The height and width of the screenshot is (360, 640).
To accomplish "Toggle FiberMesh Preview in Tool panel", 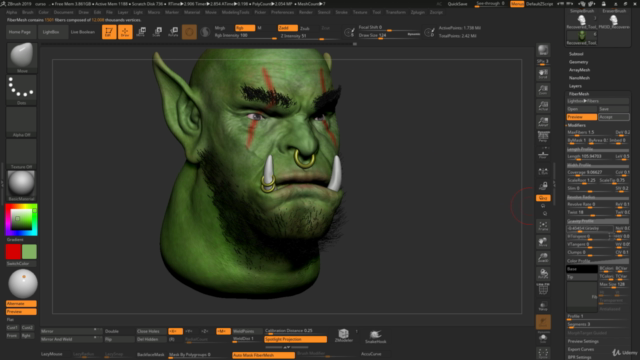I will [582, 117].
